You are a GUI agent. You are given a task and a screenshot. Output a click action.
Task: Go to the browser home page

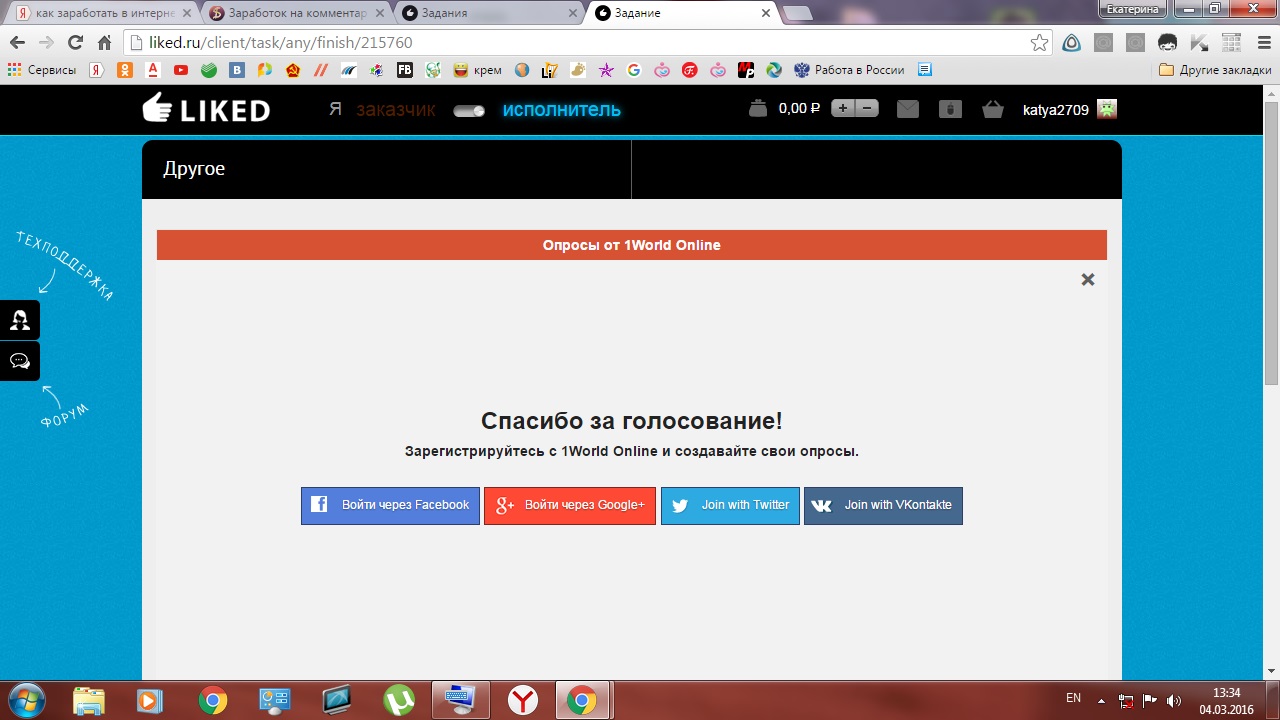coord(104,43)
